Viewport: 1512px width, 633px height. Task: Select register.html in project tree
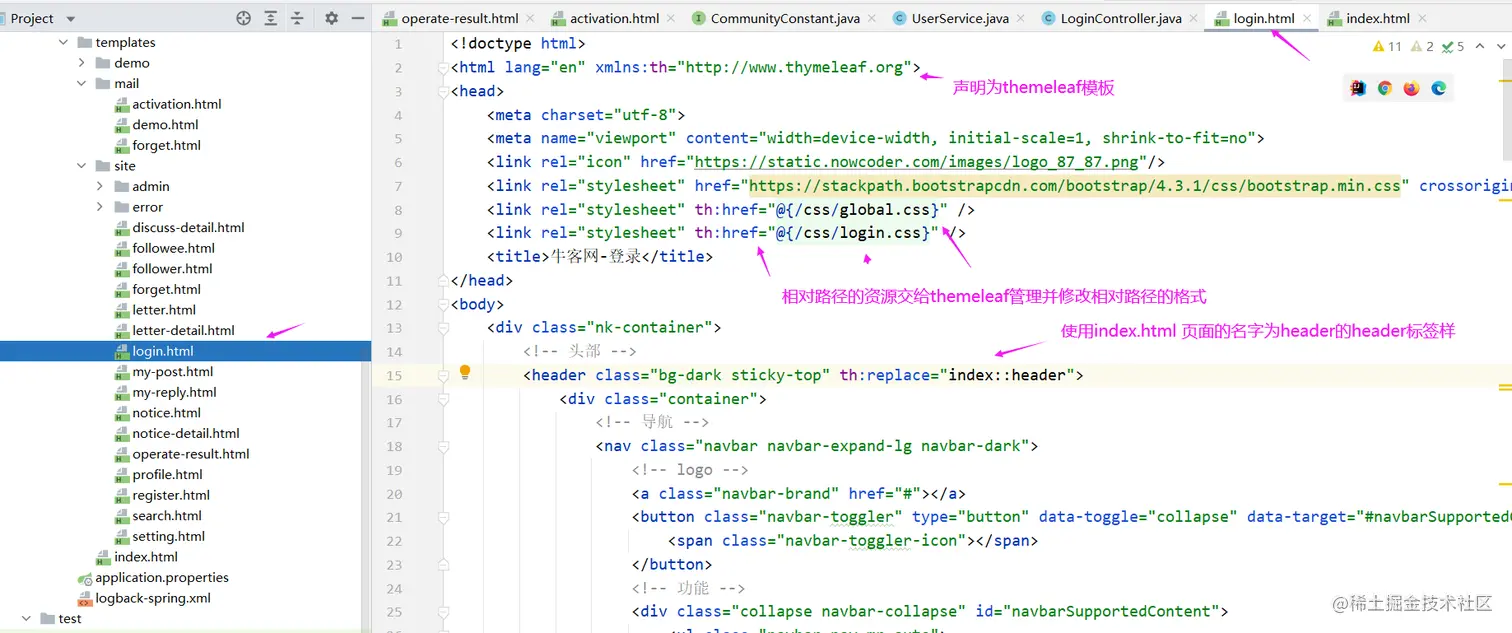point(171,495)
